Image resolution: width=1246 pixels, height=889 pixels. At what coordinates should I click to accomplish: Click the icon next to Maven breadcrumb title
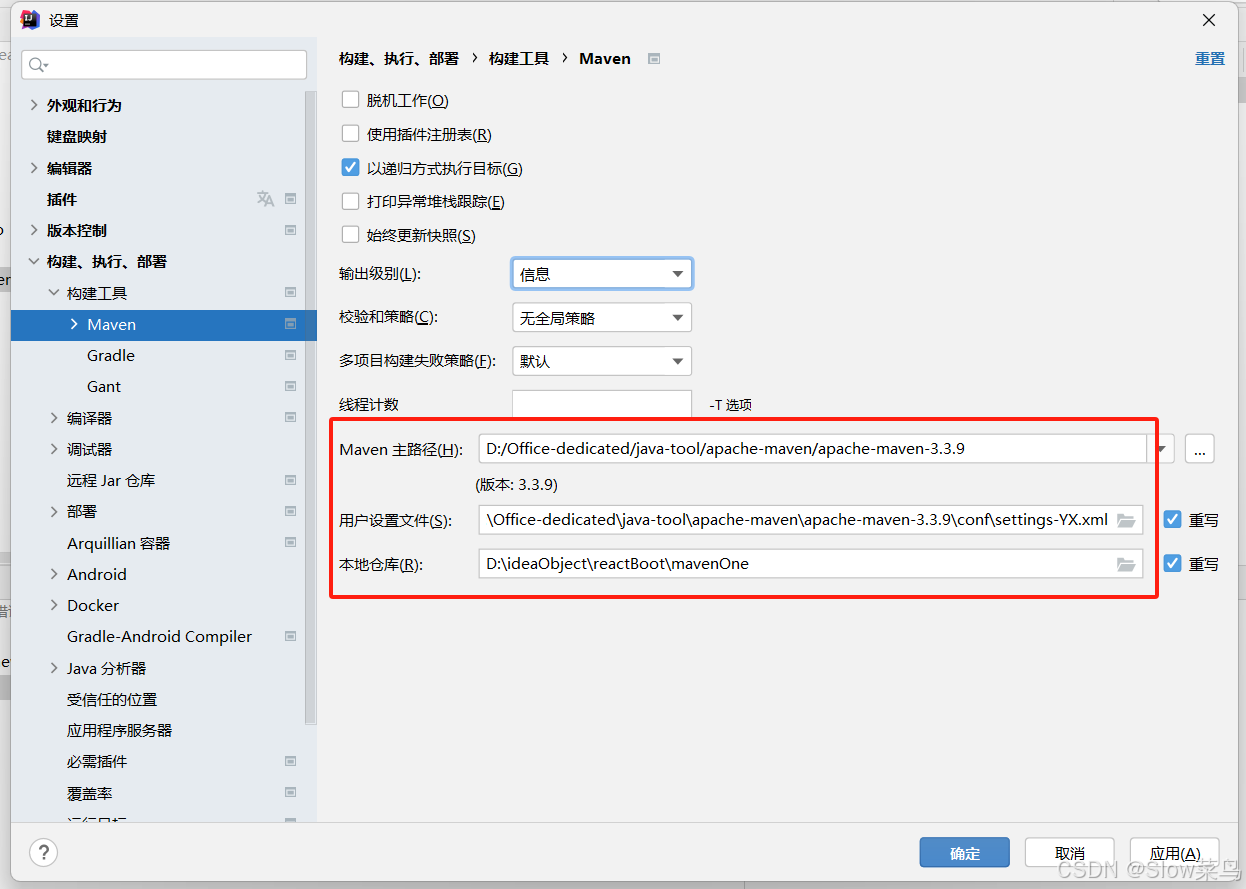654,59
